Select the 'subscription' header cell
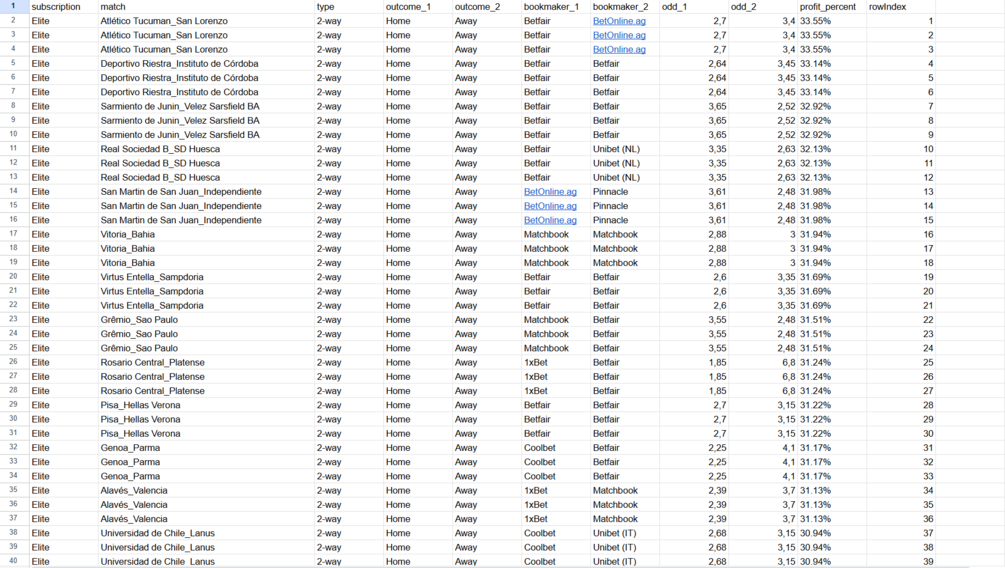Viewport: 1005px width, 568px height. (63, 7)
